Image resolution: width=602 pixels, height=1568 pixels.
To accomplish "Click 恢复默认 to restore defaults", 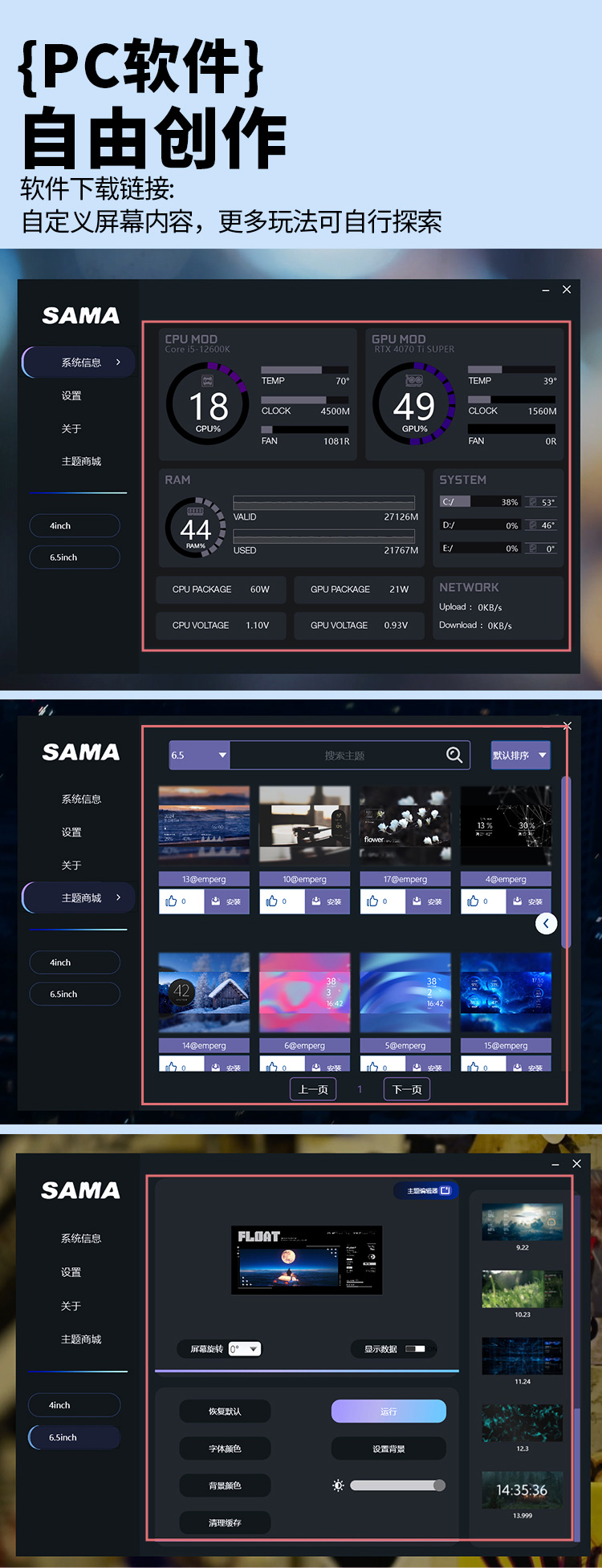I will (x=225, y=1412).
